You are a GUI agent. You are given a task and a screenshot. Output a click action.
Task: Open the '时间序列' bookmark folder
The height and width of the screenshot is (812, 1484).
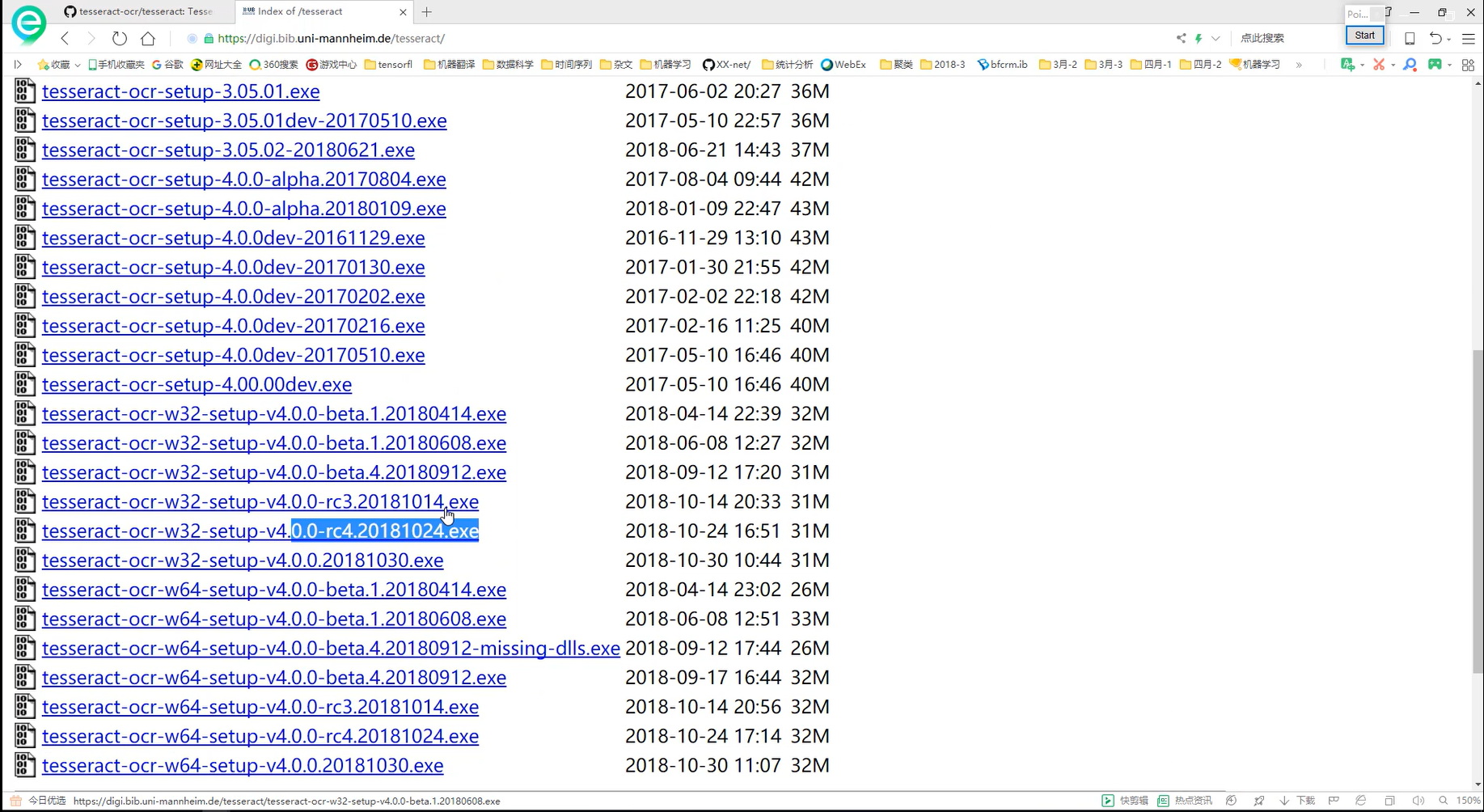[567, 64]
